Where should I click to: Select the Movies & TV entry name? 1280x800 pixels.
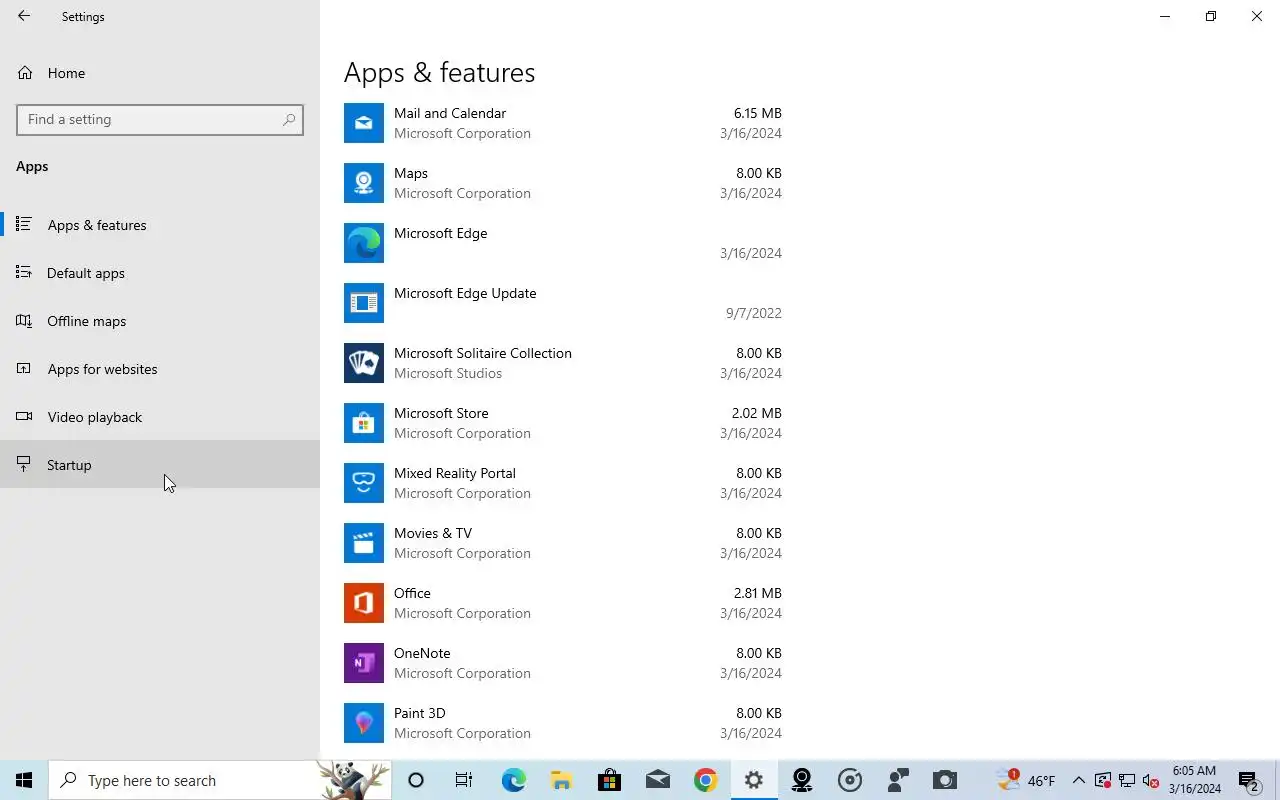coord(433,533)
